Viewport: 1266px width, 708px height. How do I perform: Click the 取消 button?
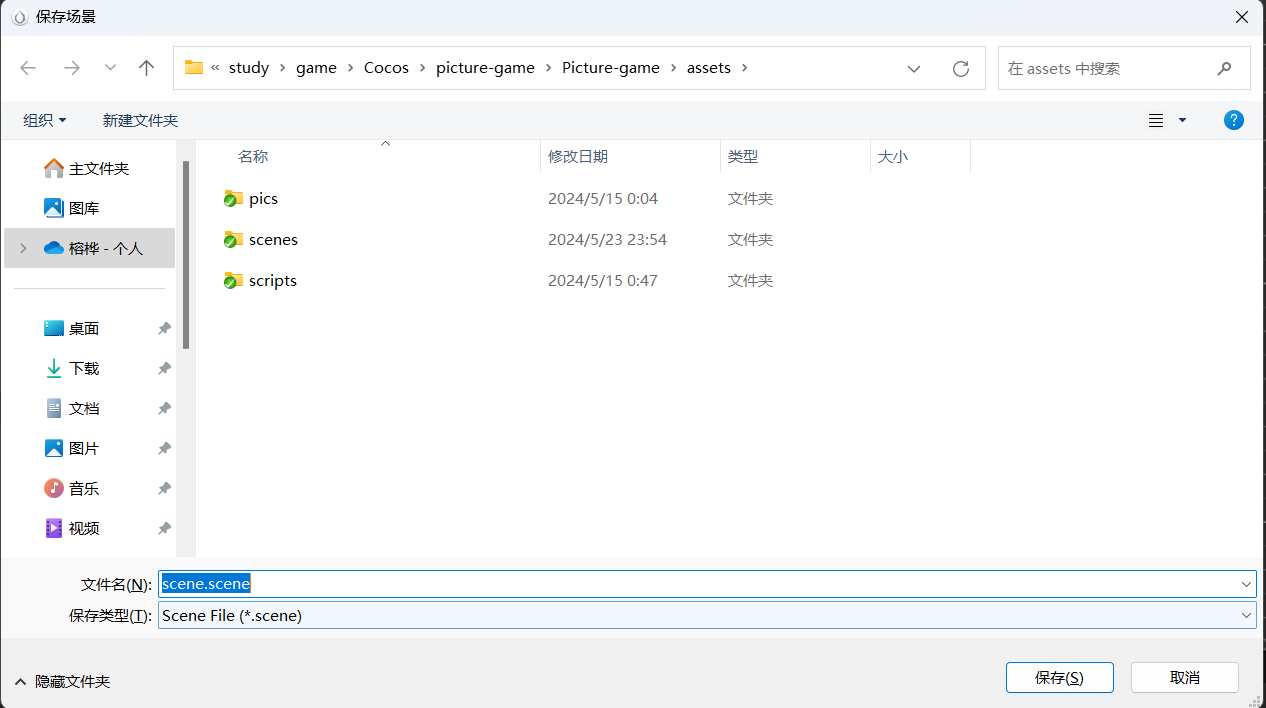click(x=1185, y=677)
